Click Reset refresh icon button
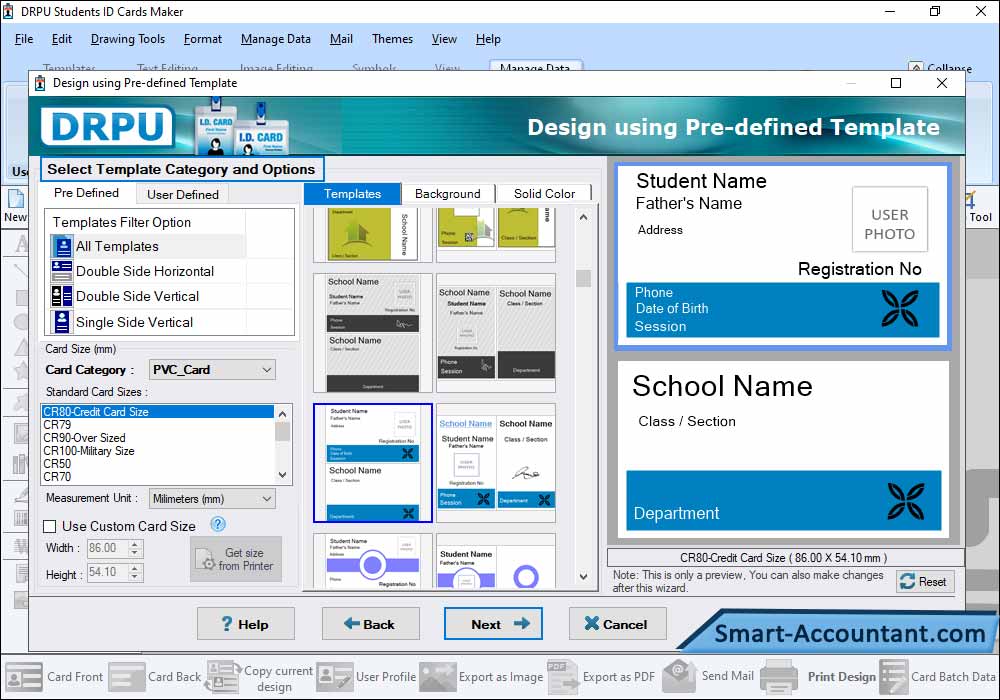Viewport: 1000px width, 700px height. pyautogui.click(x=925, y=581)
